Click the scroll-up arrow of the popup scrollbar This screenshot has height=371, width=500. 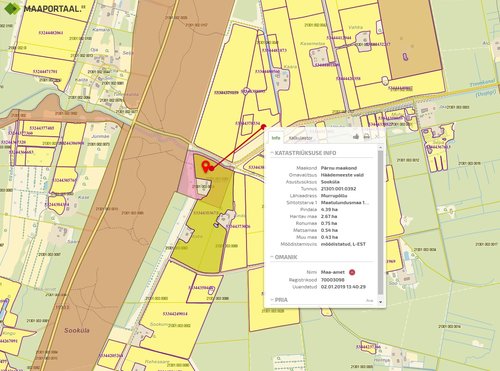[380, 147]
